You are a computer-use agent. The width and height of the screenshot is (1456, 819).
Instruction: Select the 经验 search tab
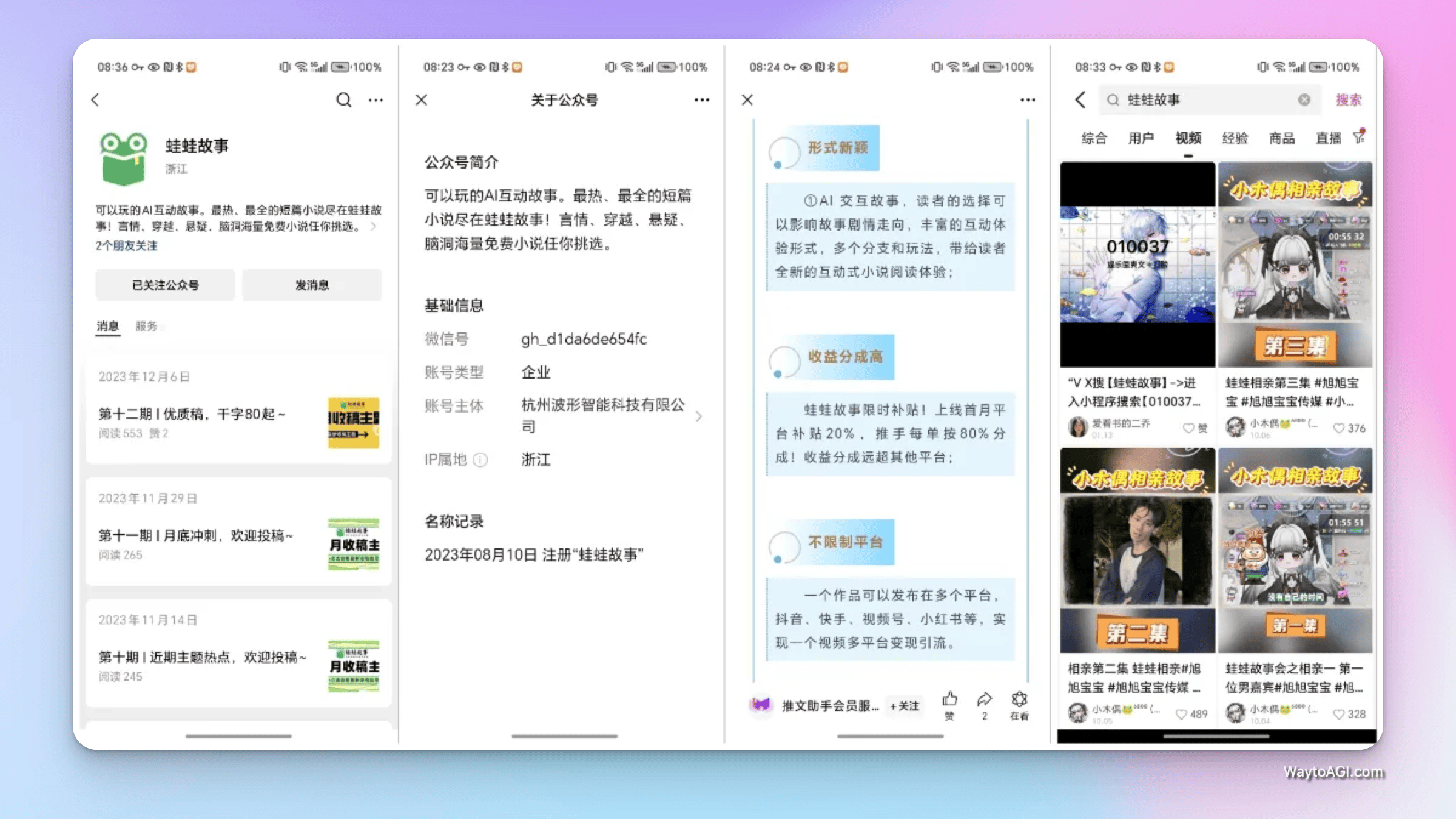(x=1235, y=138)
